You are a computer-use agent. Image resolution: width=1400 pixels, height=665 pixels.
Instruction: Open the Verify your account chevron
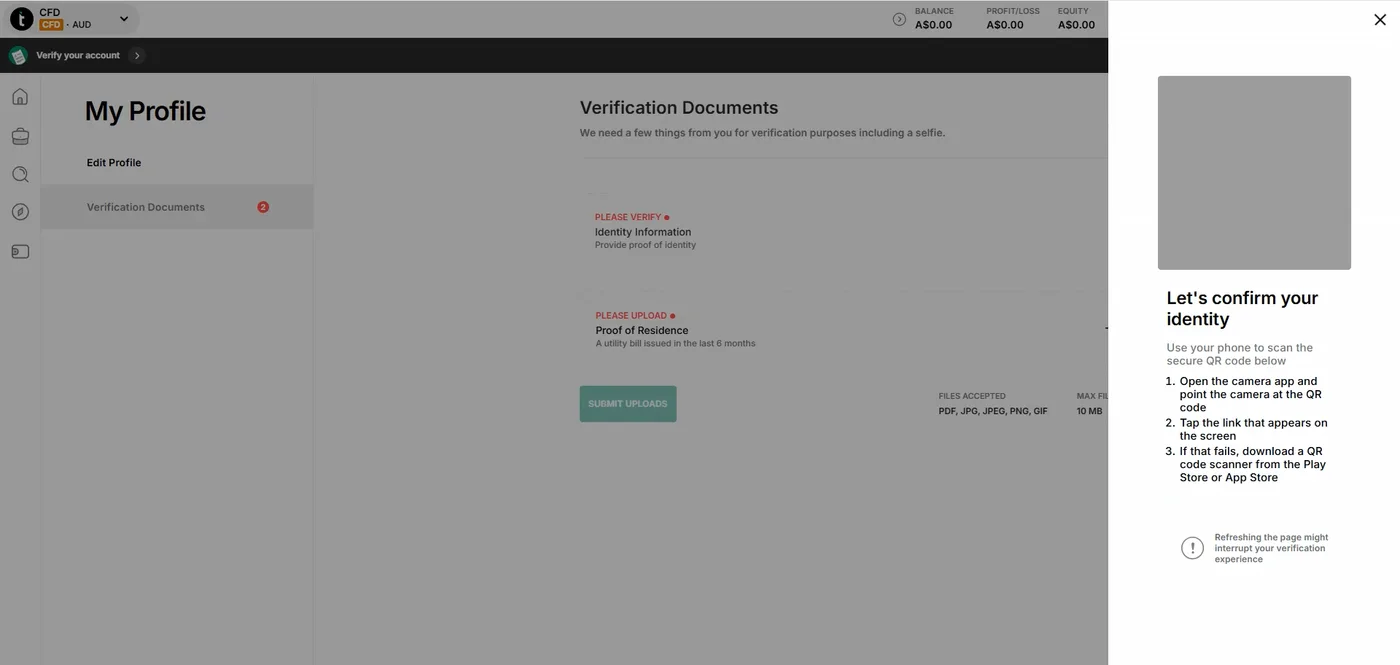tap(137, 56)
